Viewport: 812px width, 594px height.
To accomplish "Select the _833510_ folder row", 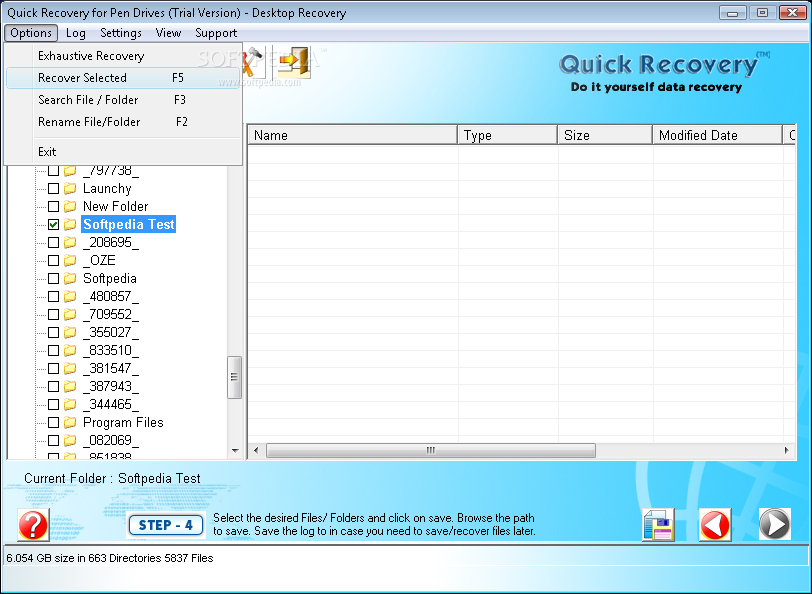I will [111, 351].
